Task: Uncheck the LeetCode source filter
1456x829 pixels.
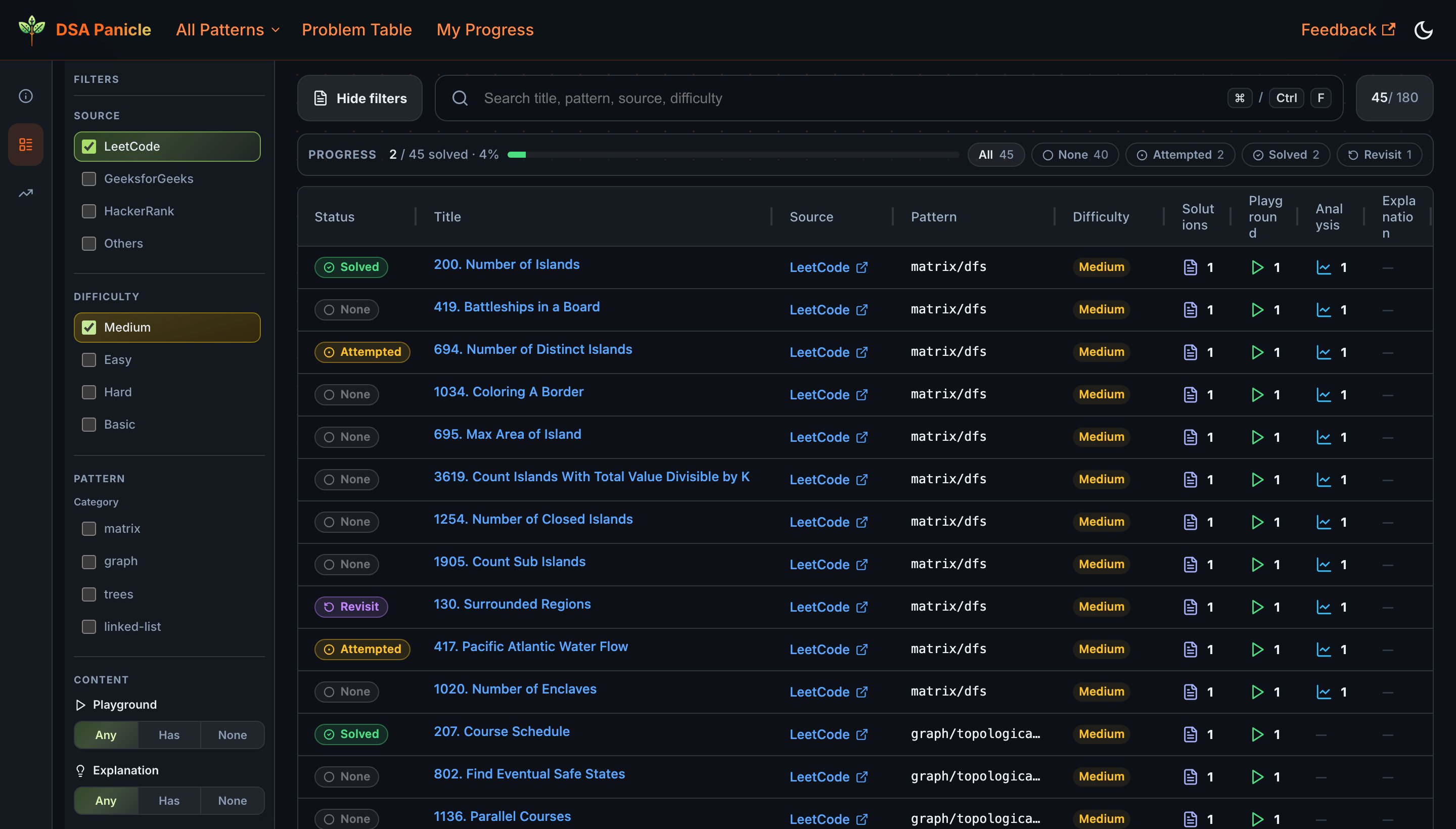Action: [89, 146]
